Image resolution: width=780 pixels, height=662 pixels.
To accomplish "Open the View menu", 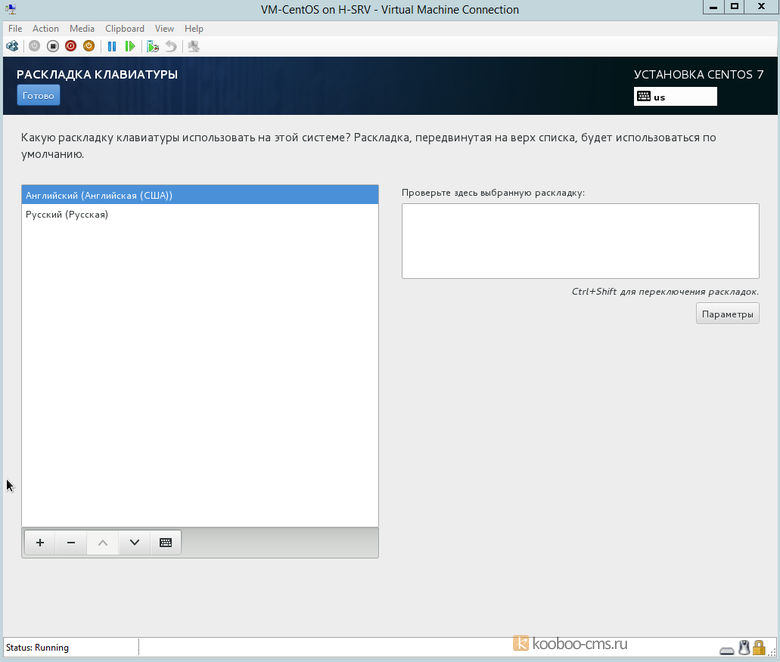I will click(164, 28).
